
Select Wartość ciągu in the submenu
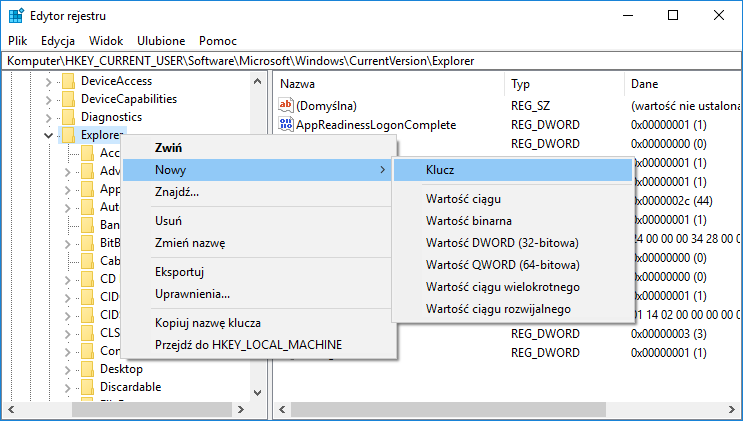tap(513, 199)
